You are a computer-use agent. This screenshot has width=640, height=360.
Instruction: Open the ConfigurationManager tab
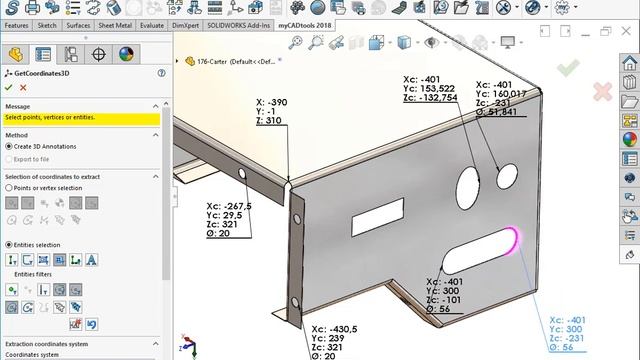coord(71,54)
